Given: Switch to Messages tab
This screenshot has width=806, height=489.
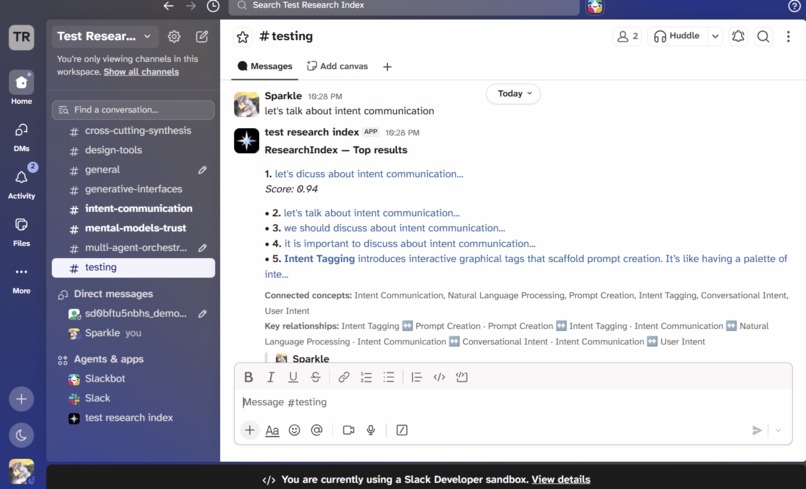Looking at the screenshot, I should click(x=265, y=66).
